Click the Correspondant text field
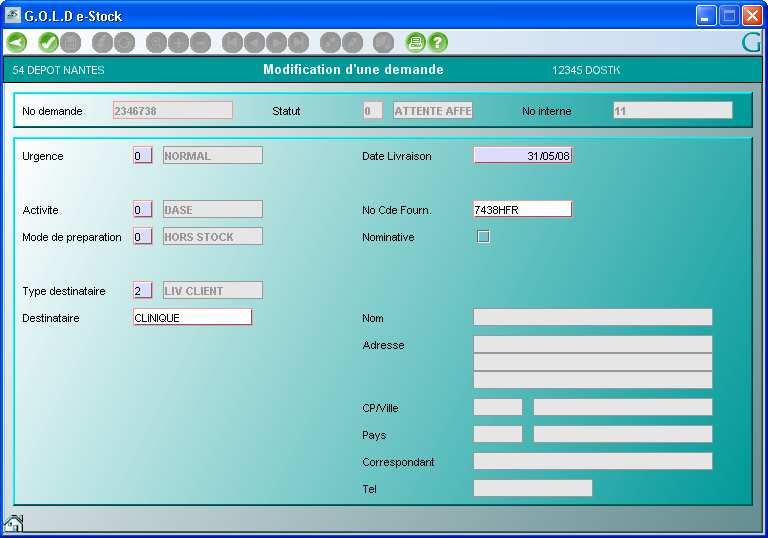 pyautogui.click(x=592, y=462)
